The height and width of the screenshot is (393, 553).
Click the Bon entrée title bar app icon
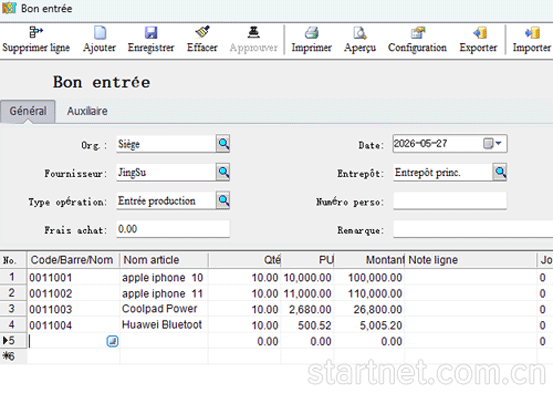pyautogui.click(x=9, y=8)
